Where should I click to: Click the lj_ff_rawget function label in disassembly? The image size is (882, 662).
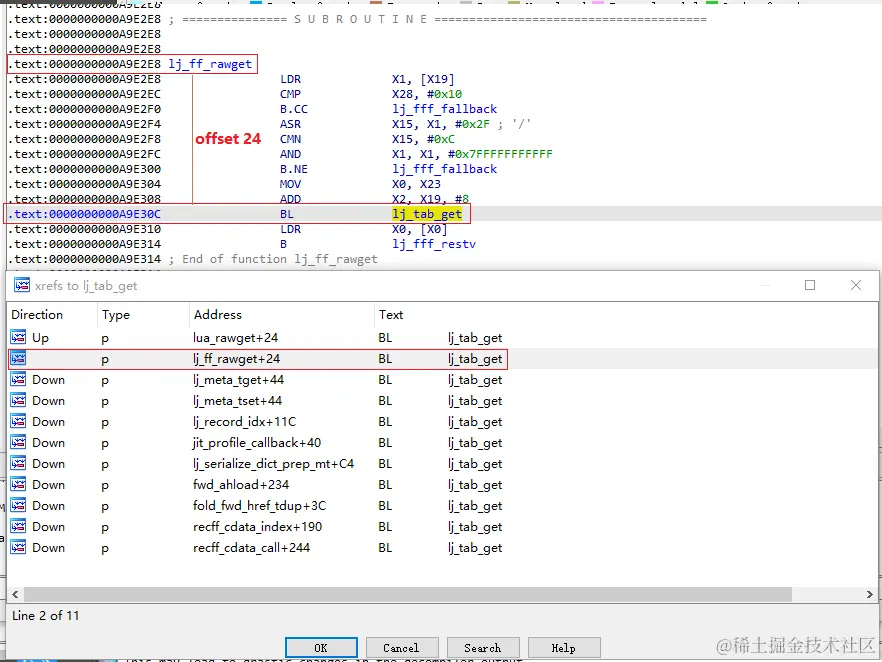210,64
